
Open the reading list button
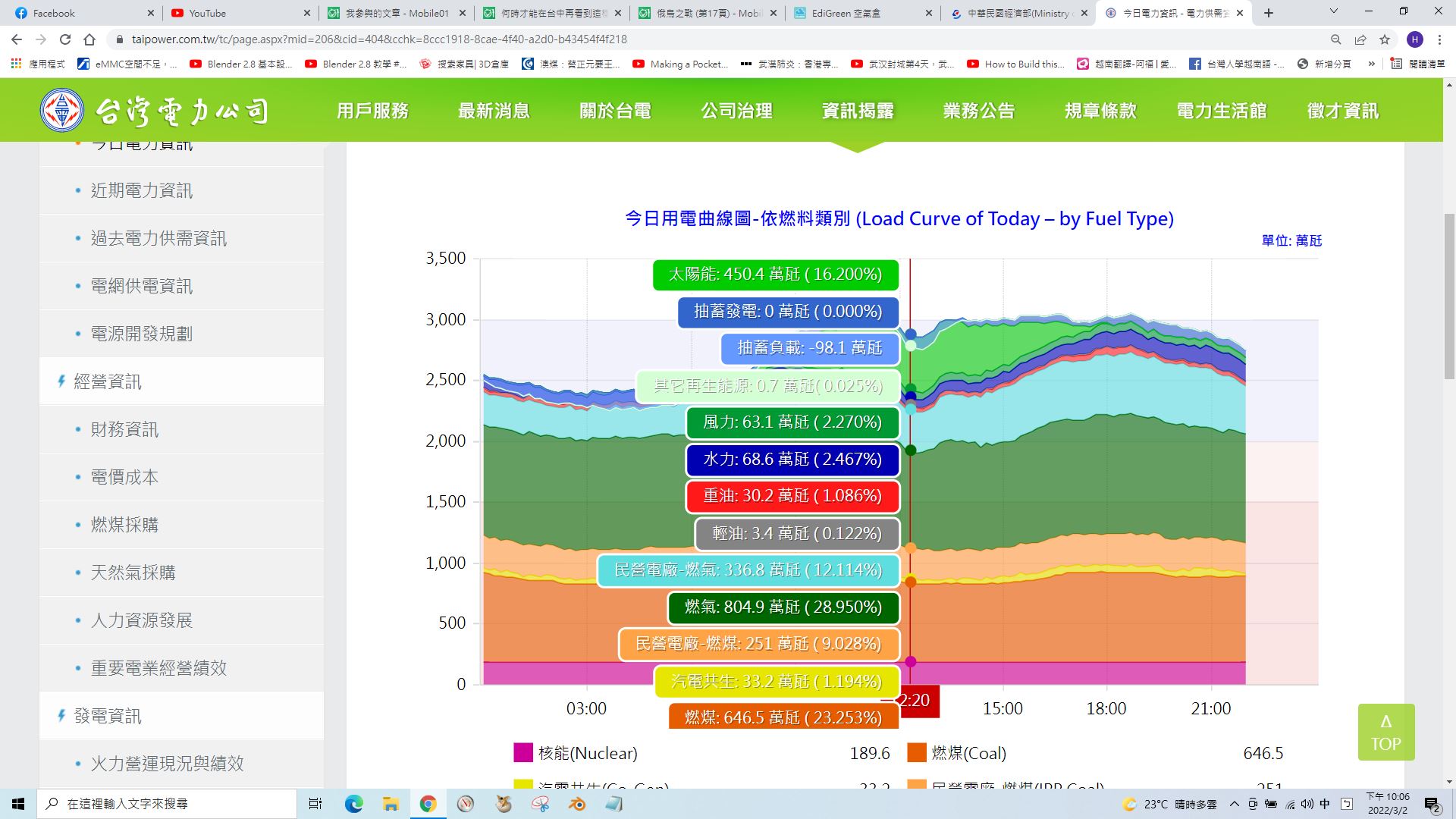1418,64
